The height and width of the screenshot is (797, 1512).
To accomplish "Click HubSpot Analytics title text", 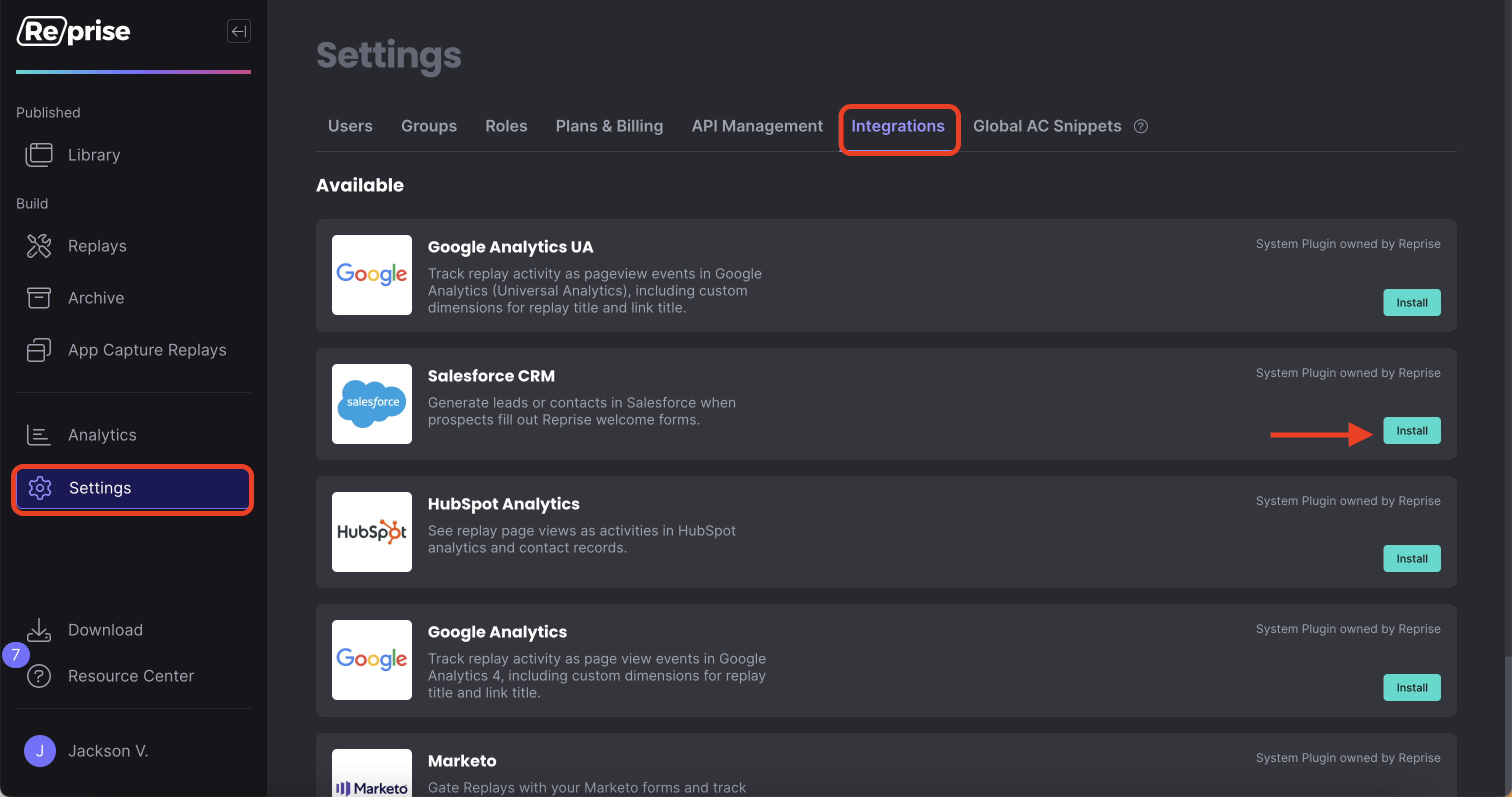I will point(503,504).
